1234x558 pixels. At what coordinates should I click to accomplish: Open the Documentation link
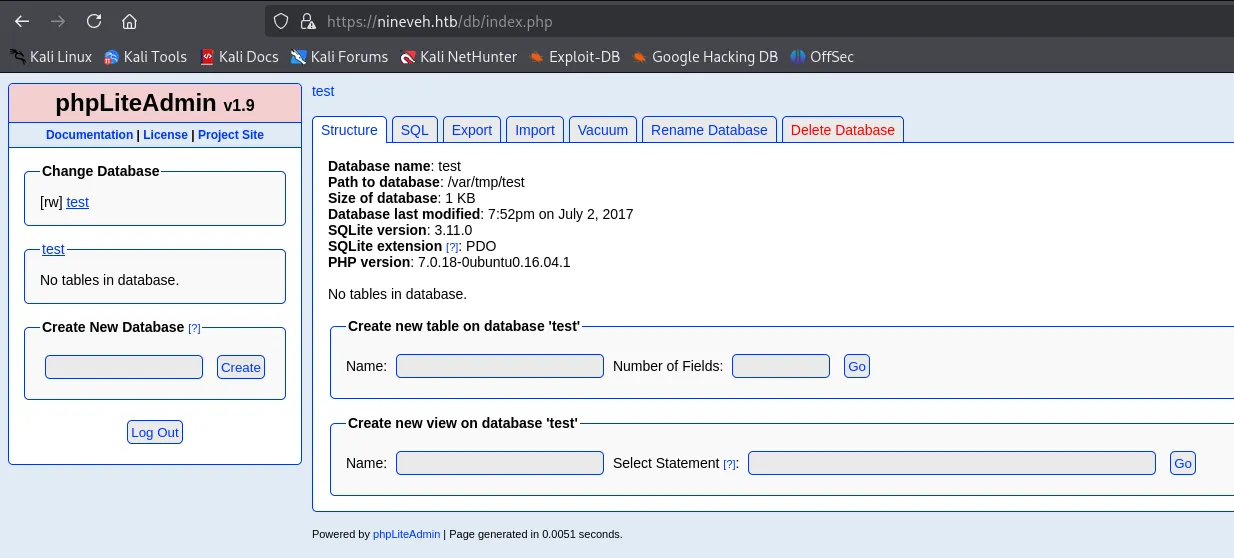(89, 135)
